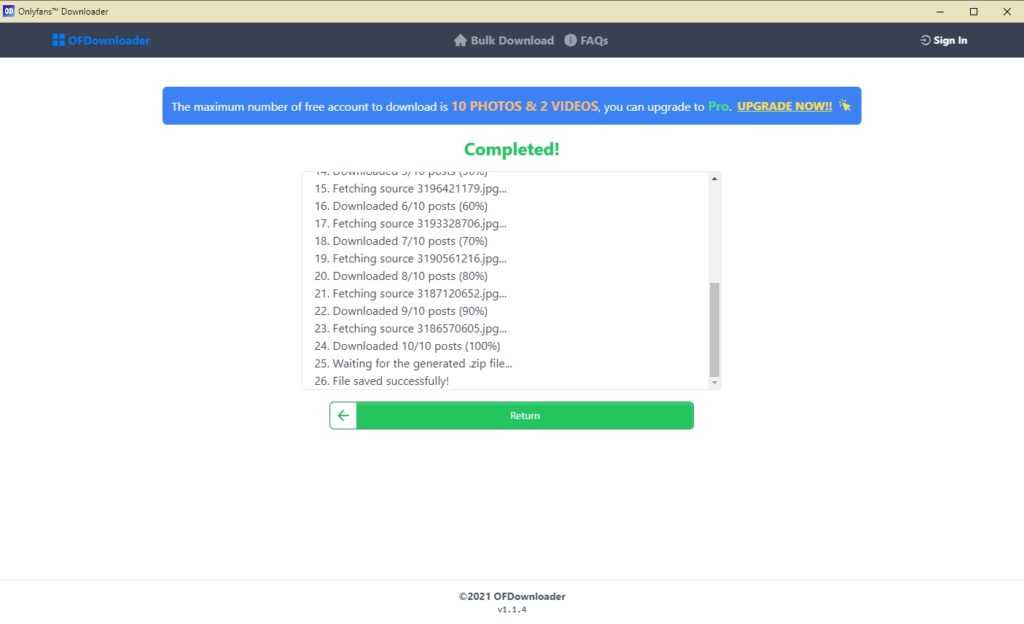Open the Bulk Download menu item

tap(512, 40)
